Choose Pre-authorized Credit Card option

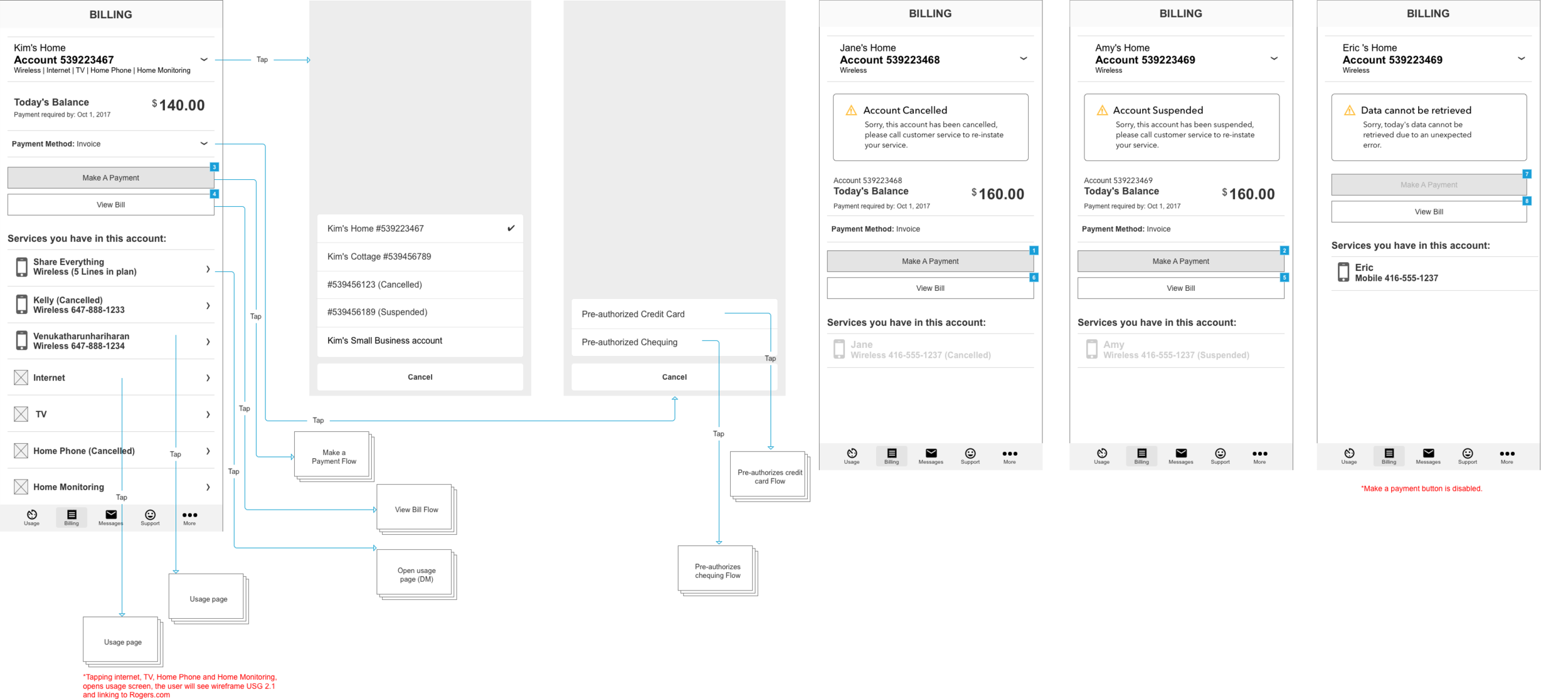633,314
